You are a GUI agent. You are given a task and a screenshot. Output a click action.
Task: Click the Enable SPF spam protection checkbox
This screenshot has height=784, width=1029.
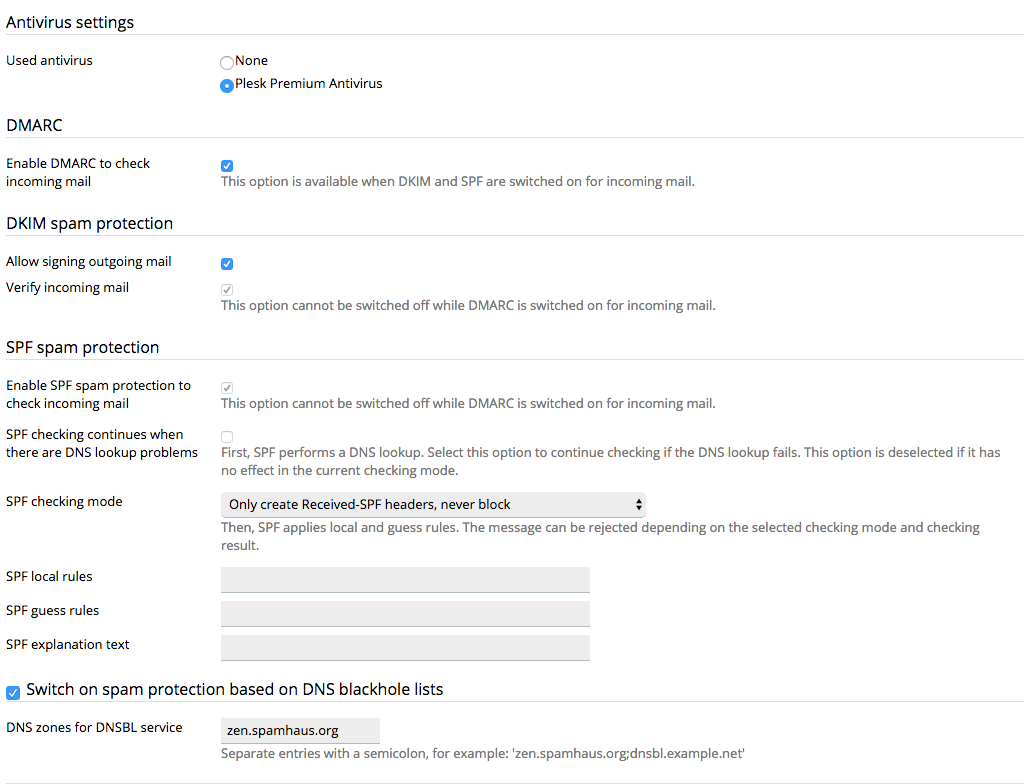click(226, 387)
